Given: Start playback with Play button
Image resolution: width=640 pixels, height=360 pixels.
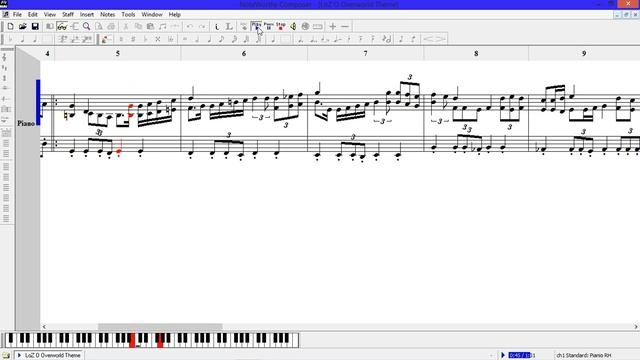Looking at the screenshot, I should coord(256,26).
